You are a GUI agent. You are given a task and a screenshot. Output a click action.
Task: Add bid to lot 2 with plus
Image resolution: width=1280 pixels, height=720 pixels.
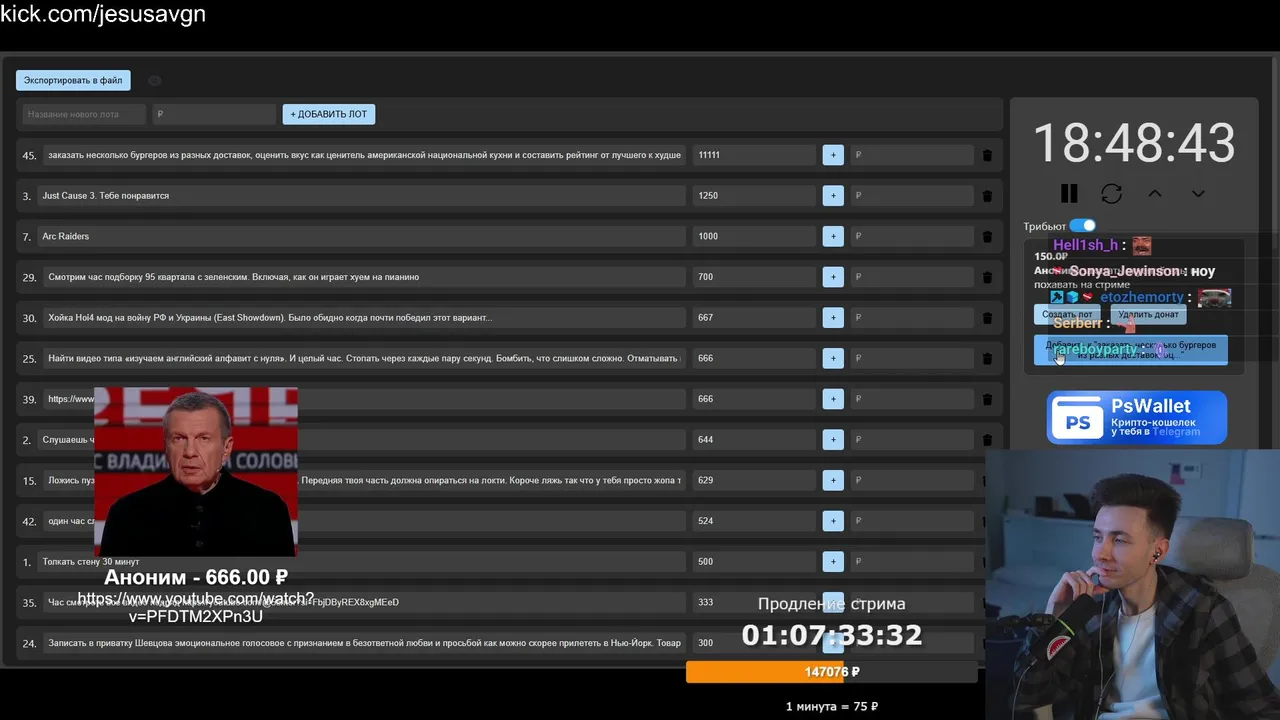click(833, 439)
